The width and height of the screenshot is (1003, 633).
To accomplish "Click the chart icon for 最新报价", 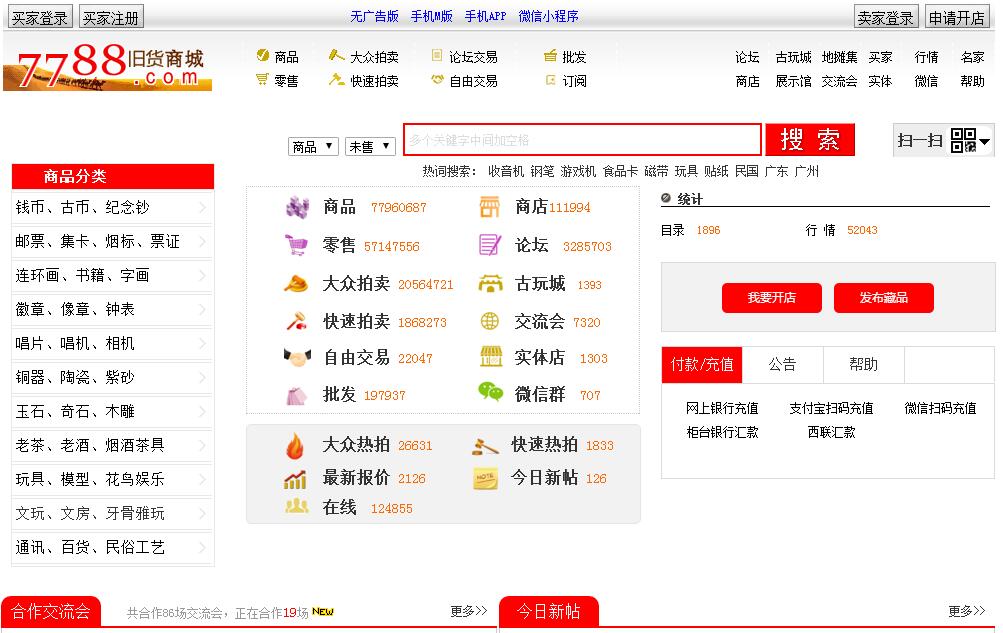I will tap(295, 479).
